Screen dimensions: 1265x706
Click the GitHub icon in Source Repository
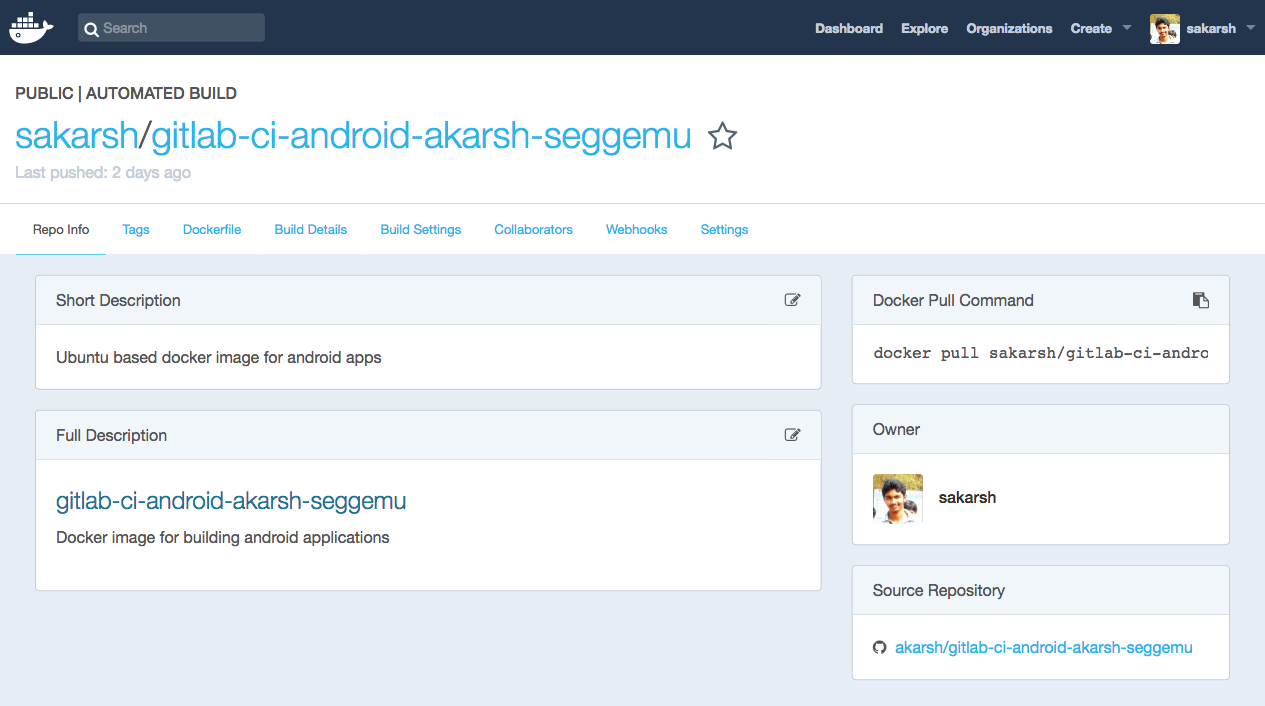pyautogui.click(x=880, y=648)
